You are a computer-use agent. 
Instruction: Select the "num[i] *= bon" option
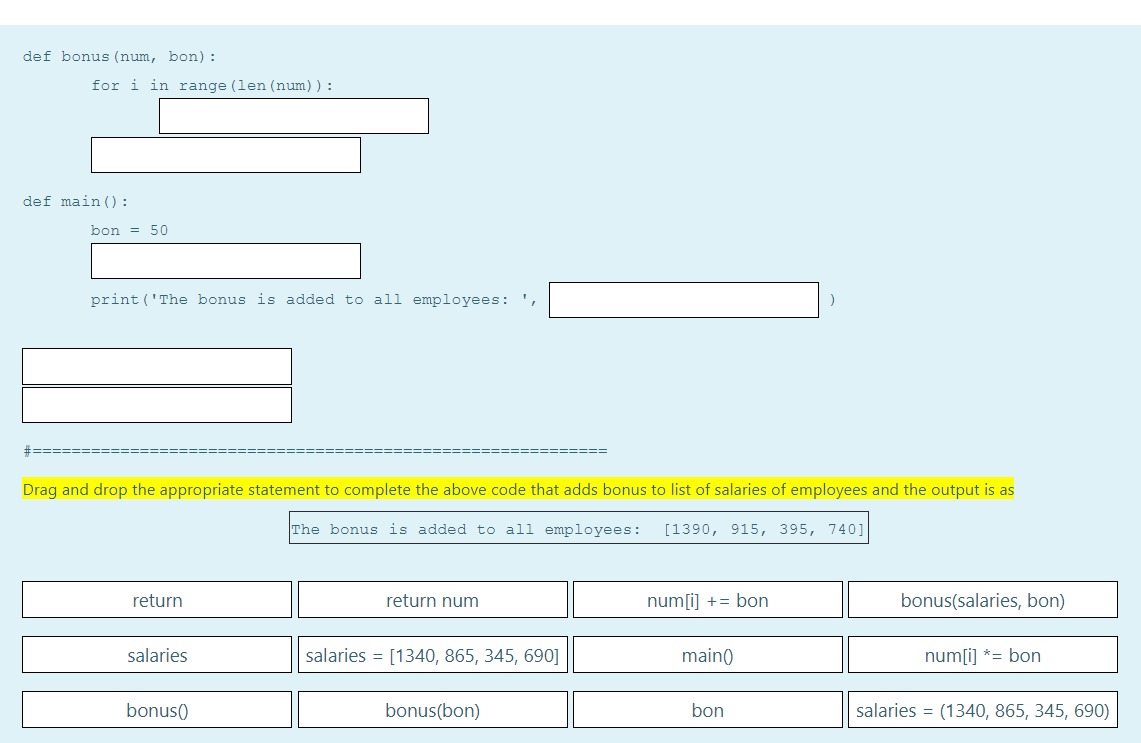982,654
